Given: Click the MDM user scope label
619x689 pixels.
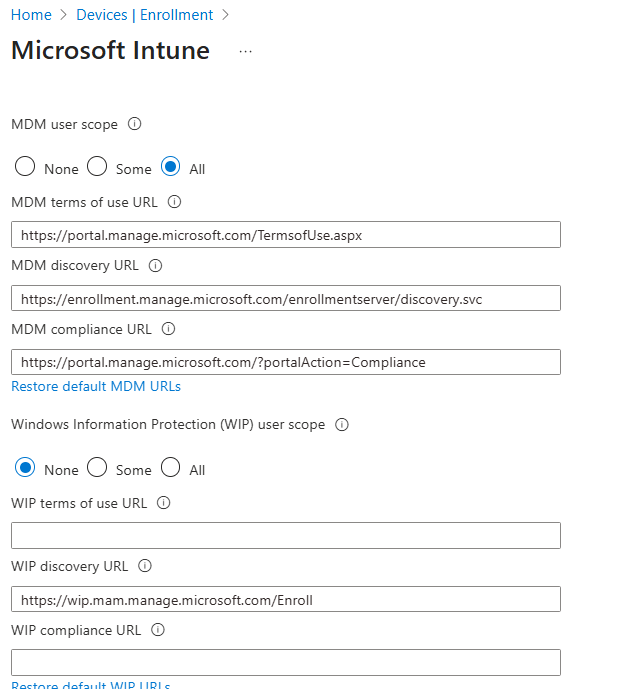Looking at the screenshot, I should [x=64, y=124].
